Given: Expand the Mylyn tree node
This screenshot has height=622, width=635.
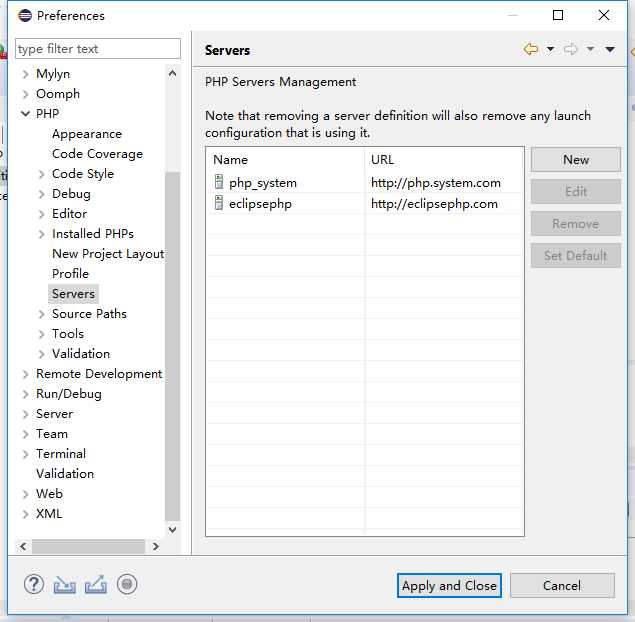Looking at the screenshot, I should tap(26, 74).
